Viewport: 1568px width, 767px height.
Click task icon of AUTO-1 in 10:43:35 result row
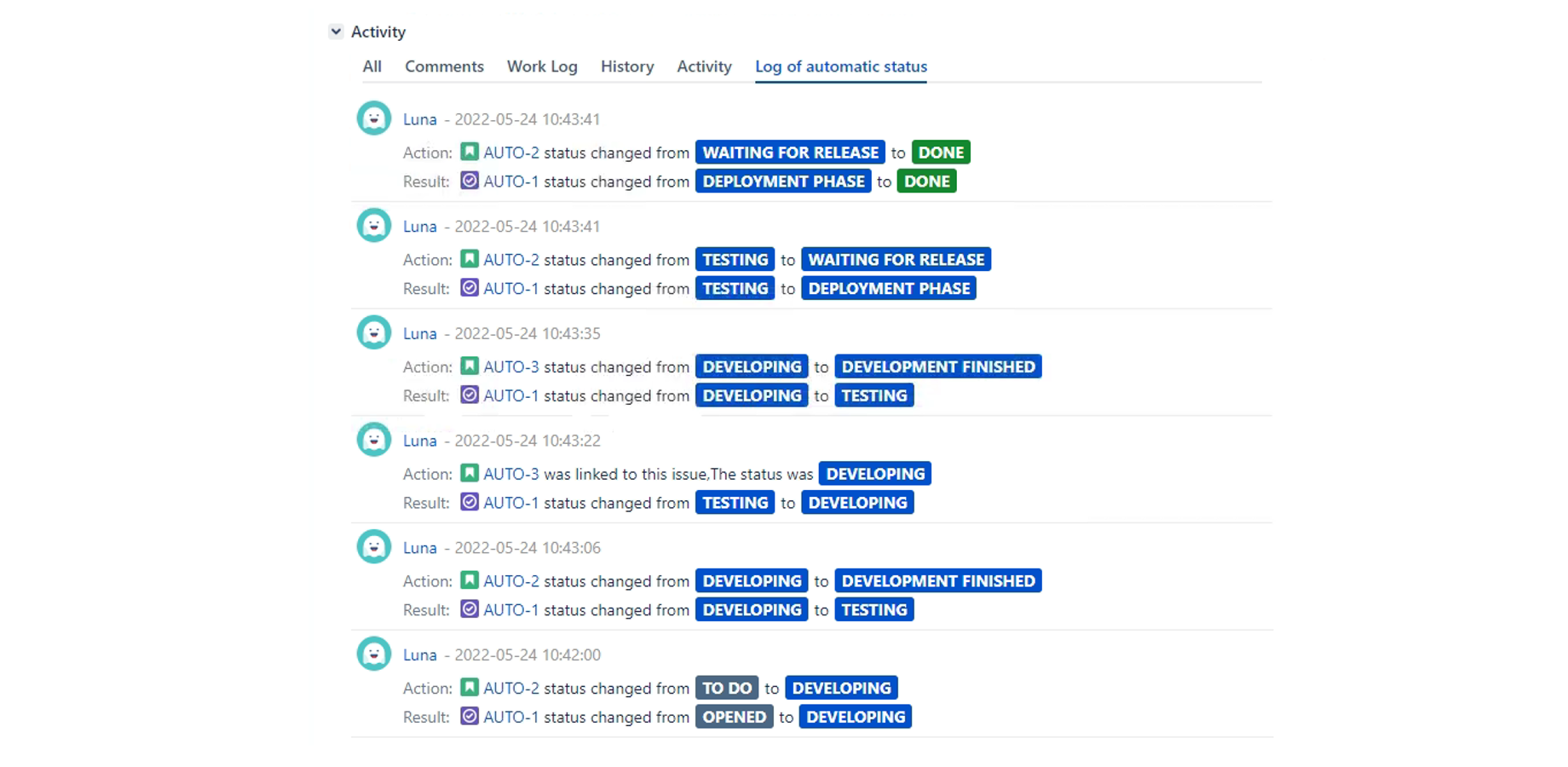(x=470, y=395)
